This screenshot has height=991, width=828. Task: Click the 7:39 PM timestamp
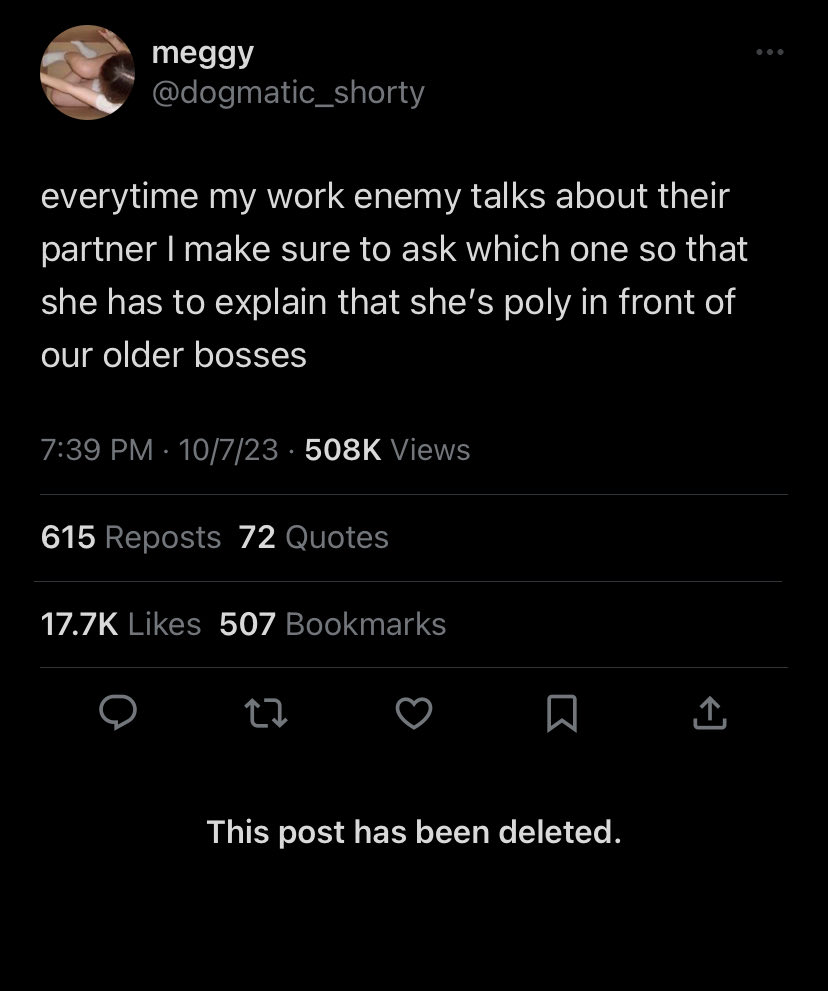pos(97,450)
